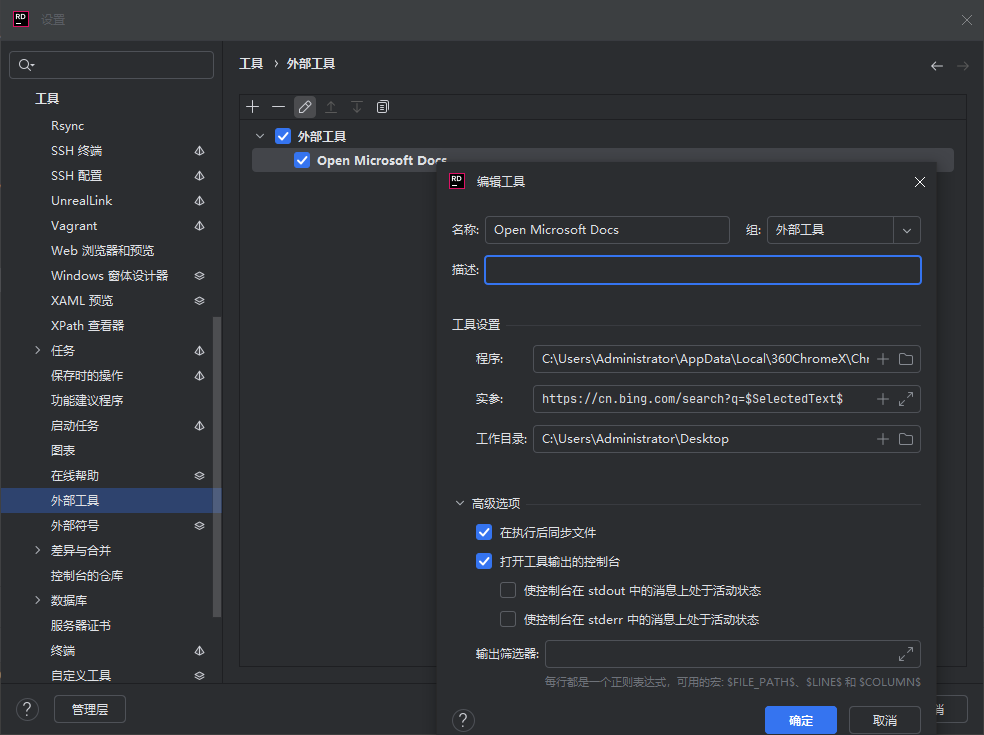Open help in settings window
Viewport: 984px width, 735px height.
pyautogui.click(x=27, y=709)
